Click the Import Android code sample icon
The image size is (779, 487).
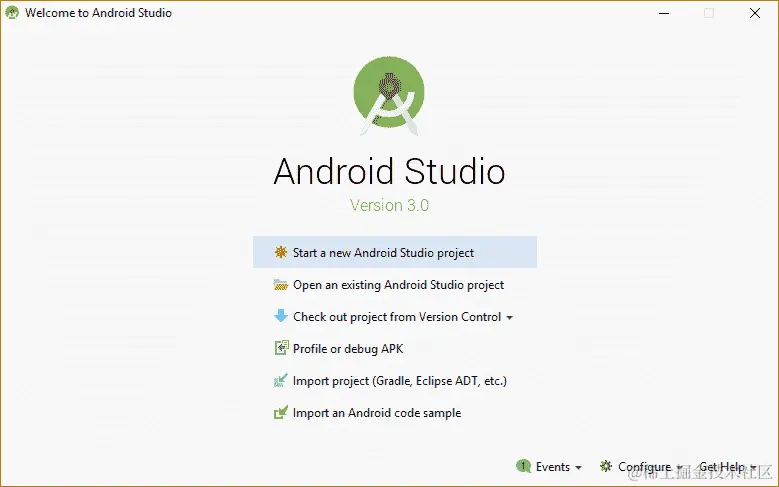281,412
